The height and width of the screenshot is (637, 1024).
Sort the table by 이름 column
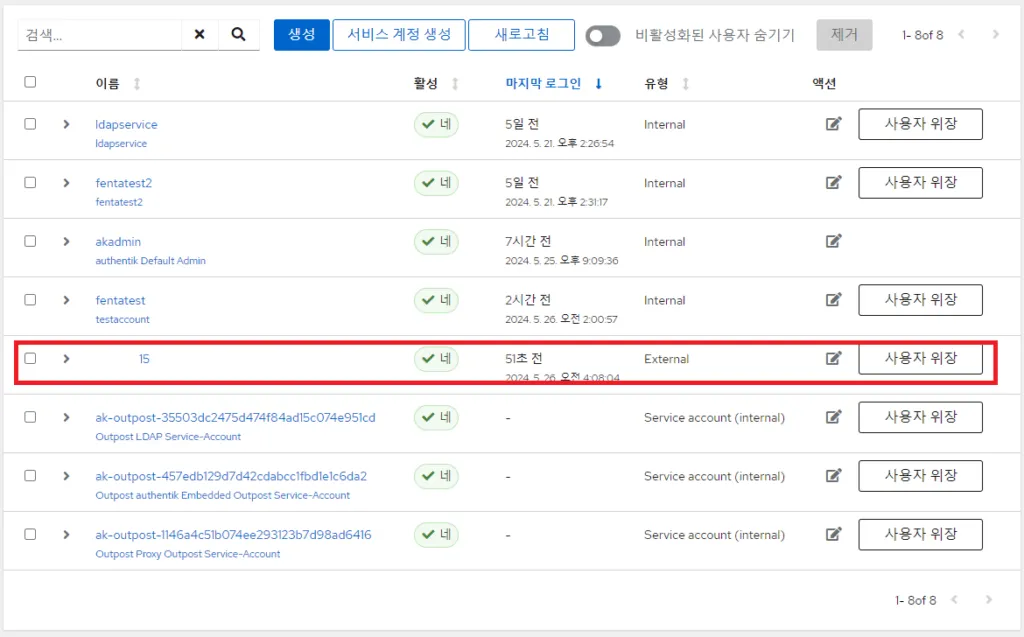point(107,84)
